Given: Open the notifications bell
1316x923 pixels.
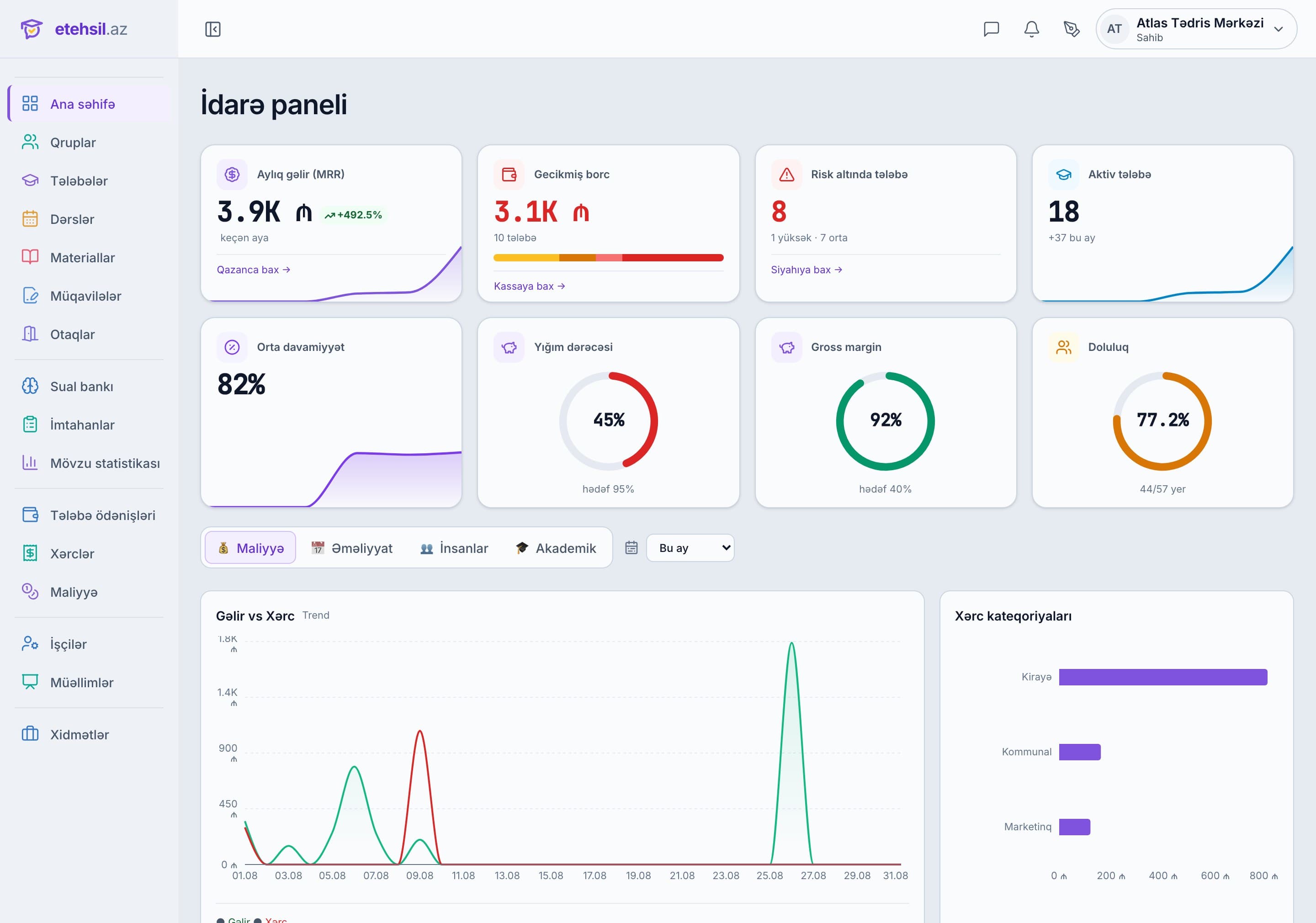Looking at the screenshot, I should point(1031,29).
